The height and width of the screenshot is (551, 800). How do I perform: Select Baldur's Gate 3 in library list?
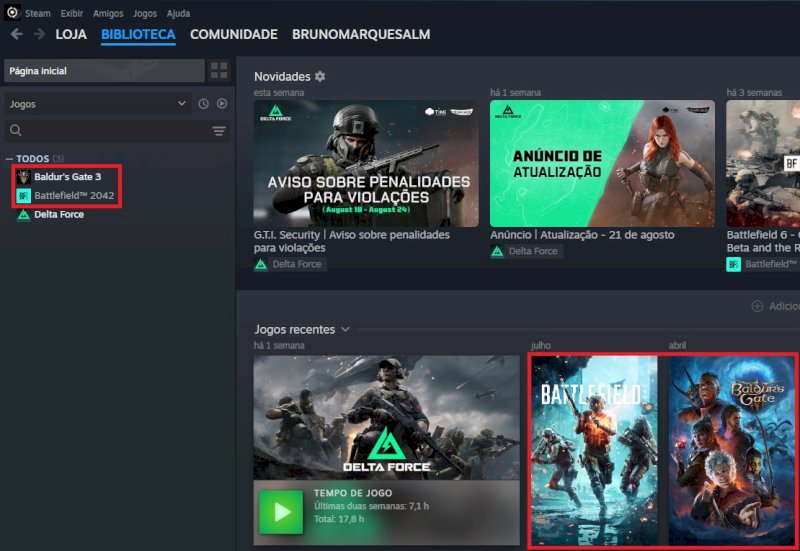(x=67, y=177)
